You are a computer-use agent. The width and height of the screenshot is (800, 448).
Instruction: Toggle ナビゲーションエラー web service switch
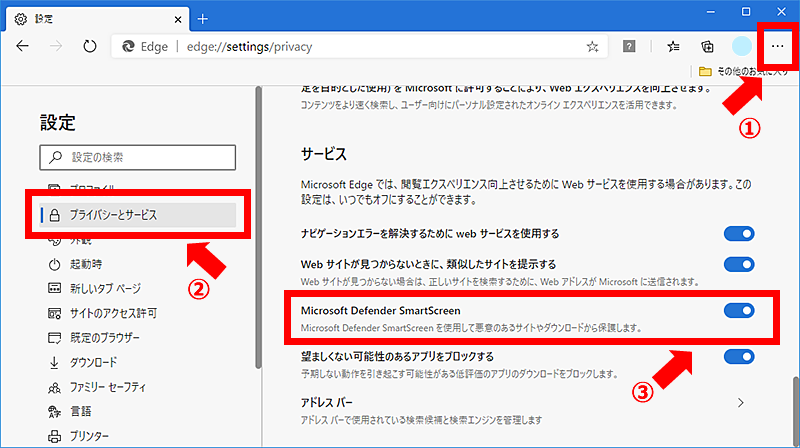[739, 234]
